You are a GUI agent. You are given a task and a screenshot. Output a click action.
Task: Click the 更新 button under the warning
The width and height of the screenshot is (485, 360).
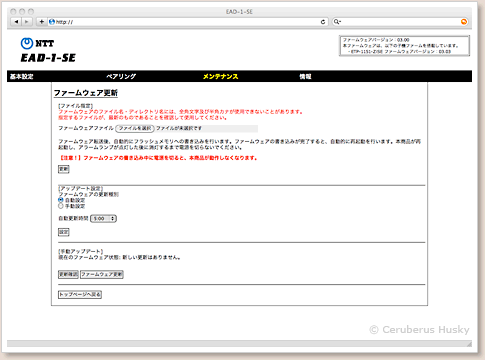click(64, 169)
